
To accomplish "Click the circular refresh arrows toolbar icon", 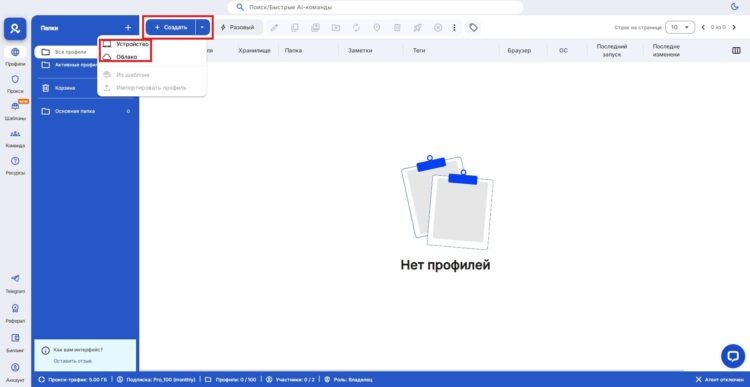I will pos(356,28).
